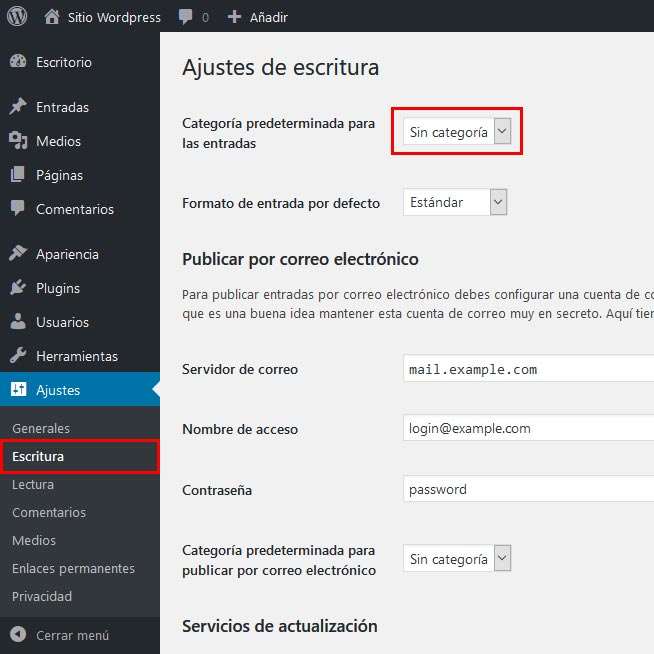Click the Entradas pushpin icon
This screenshot has width=654, height=654.
coord(18,106)
